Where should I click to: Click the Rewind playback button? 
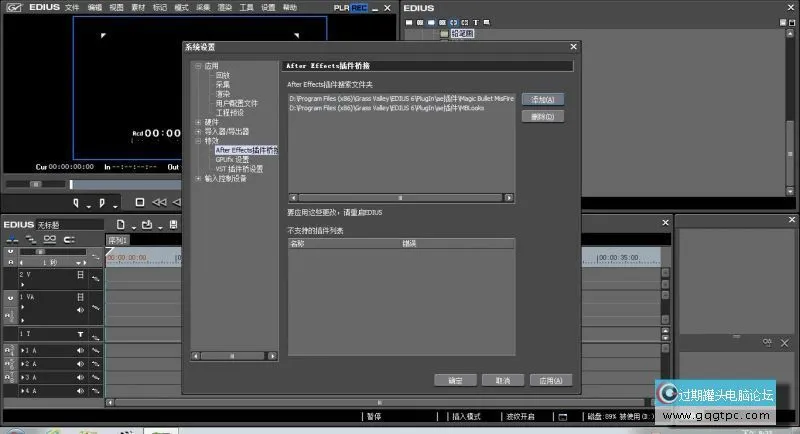tap(159, 202)
